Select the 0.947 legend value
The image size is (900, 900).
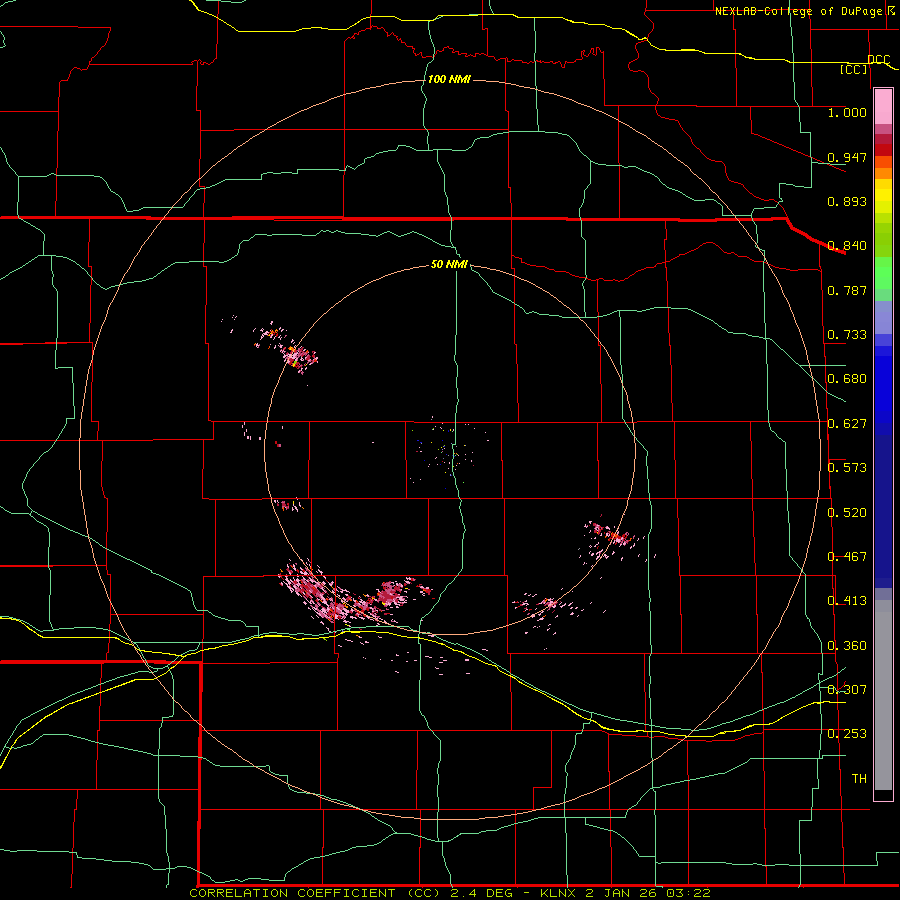click(847, 157)
